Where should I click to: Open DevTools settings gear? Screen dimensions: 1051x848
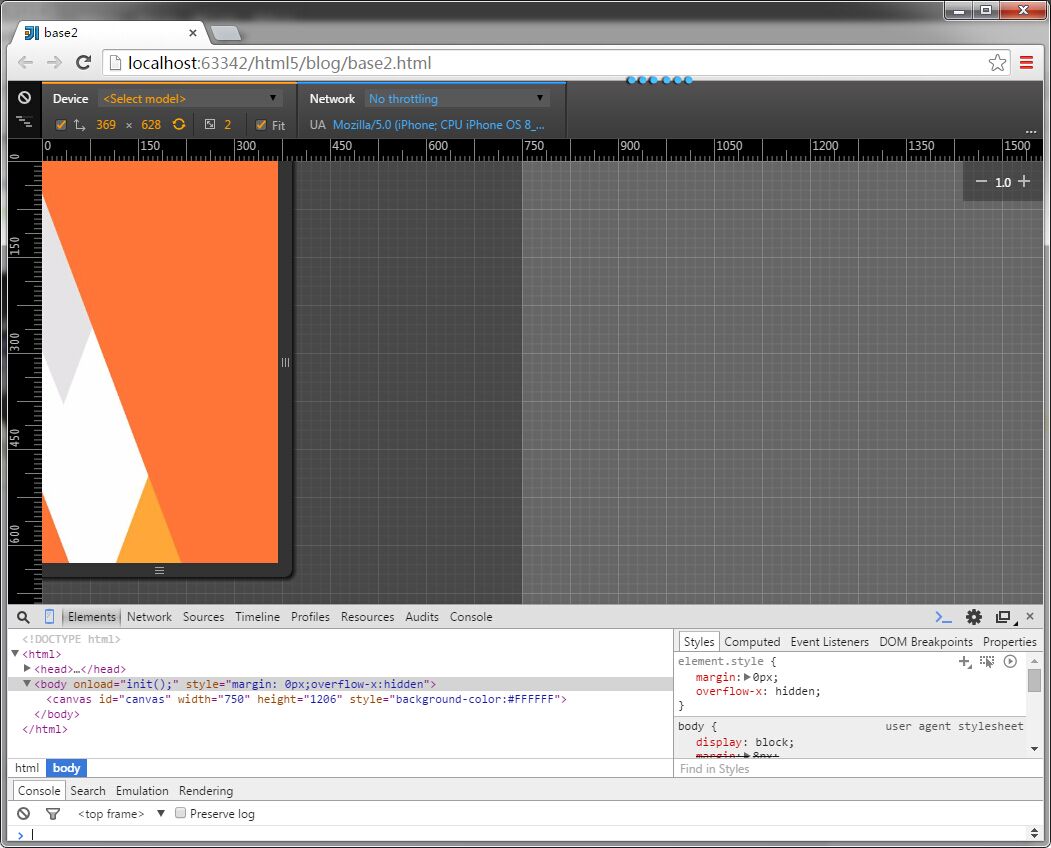click(973, 617)
